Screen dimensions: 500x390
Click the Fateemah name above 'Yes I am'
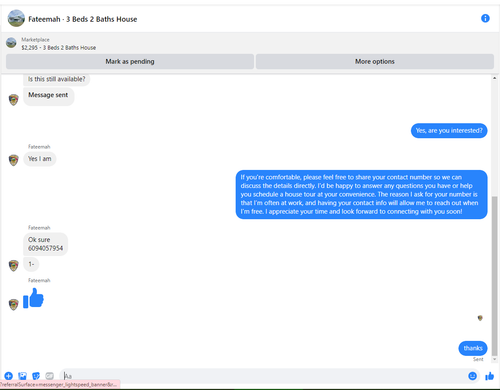pos(39,147)
